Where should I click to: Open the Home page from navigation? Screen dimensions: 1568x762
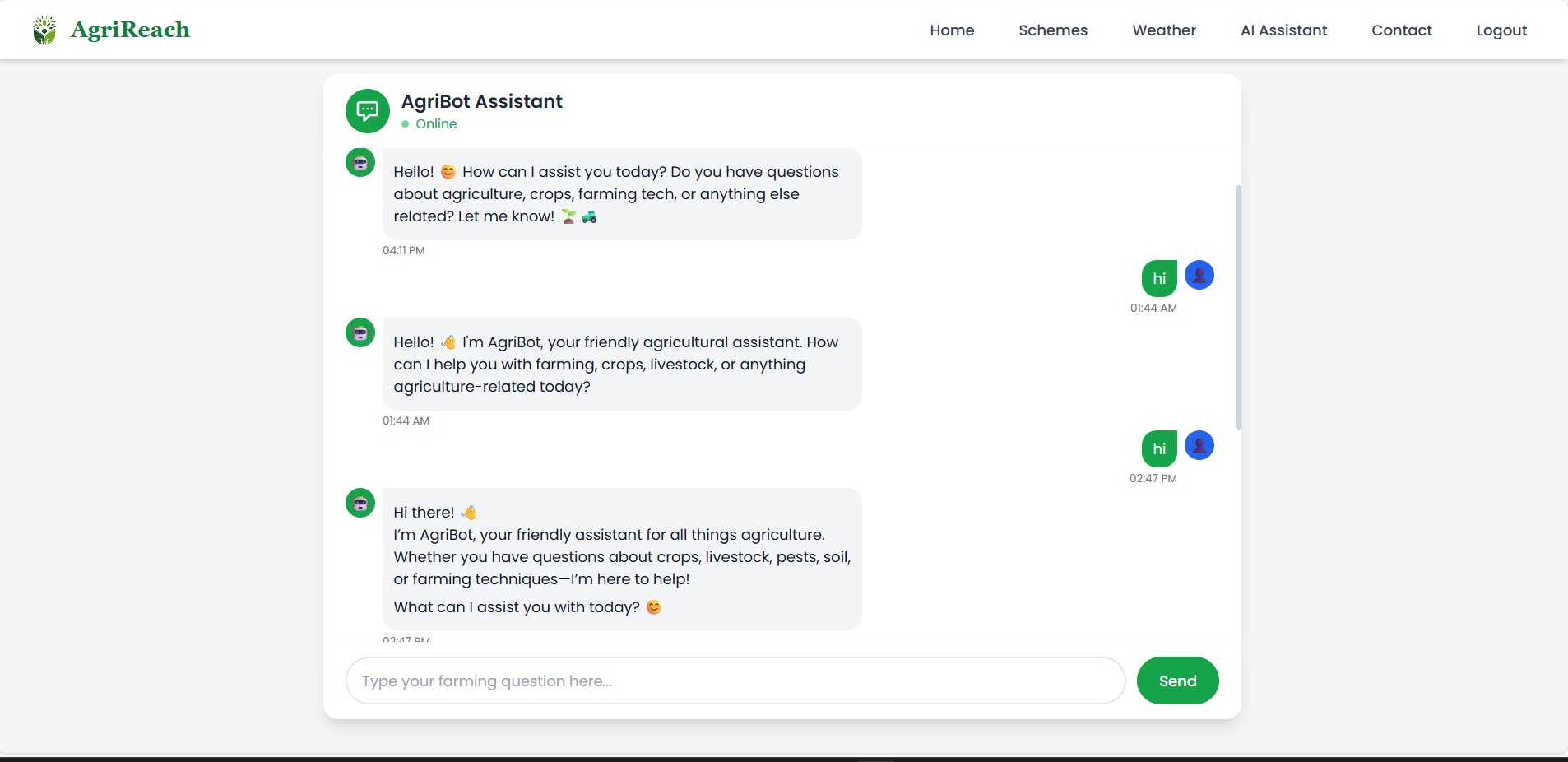click(x=952, y=30)
